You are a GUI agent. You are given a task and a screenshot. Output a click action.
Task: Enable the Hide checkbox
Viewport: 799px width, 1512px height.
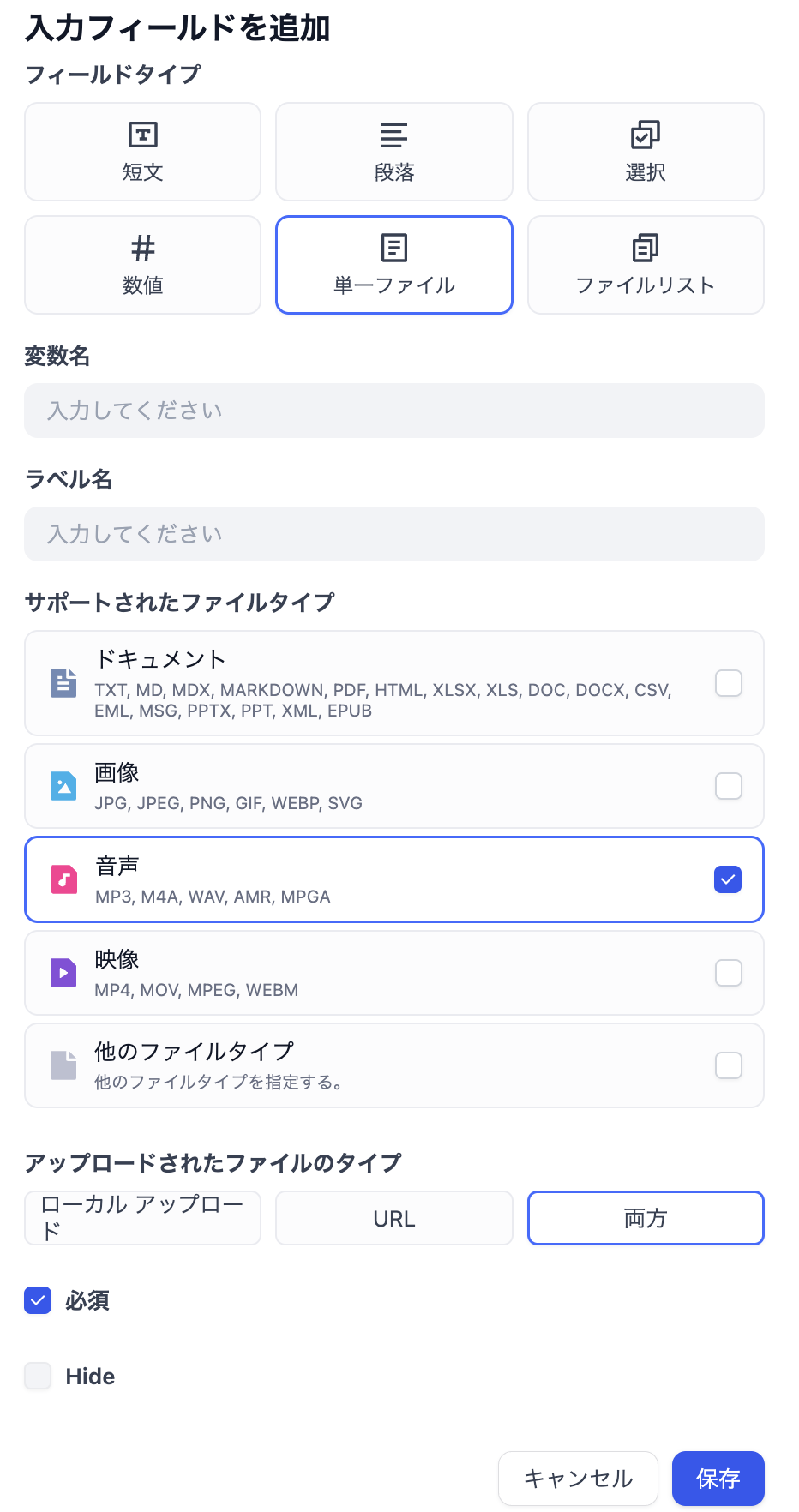38,1376
